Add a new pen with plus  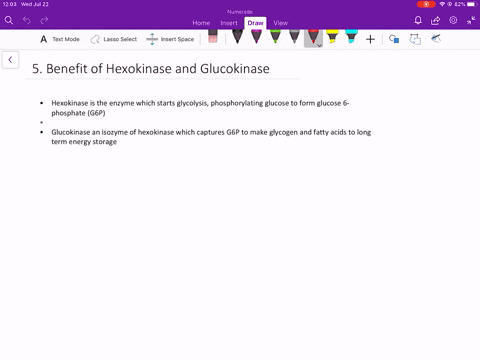pos(370,39)
